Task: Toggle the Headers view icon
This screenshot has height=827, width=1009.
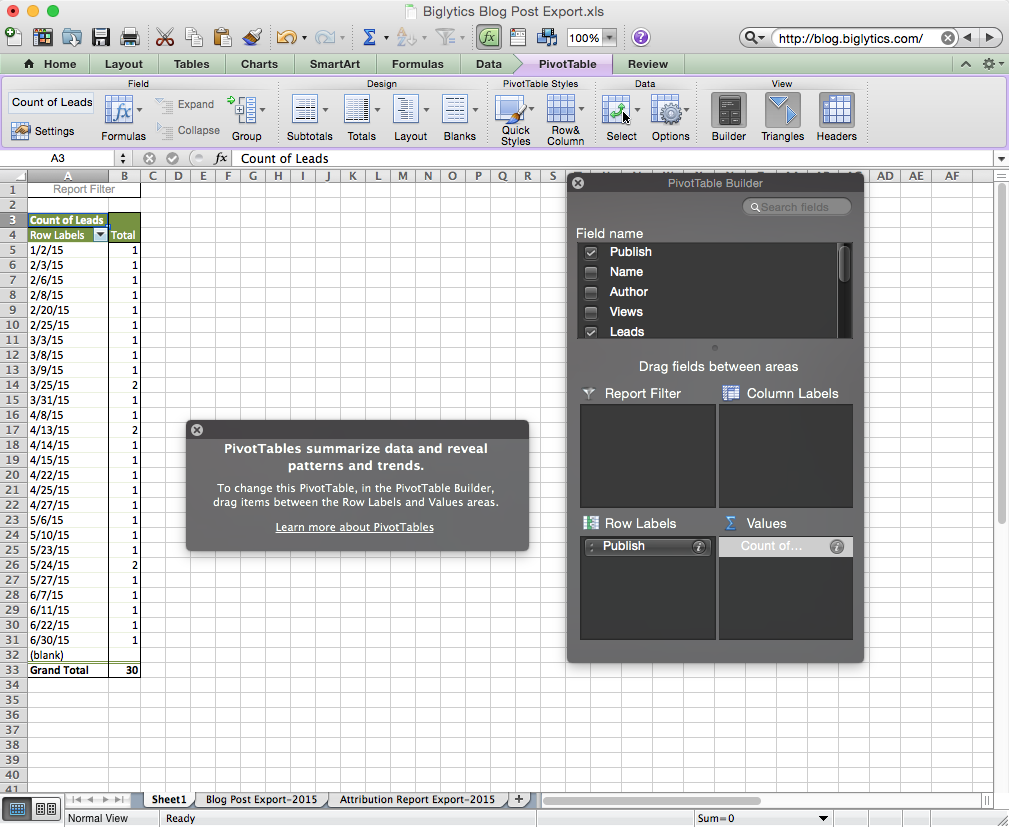Action: point(836,110)
